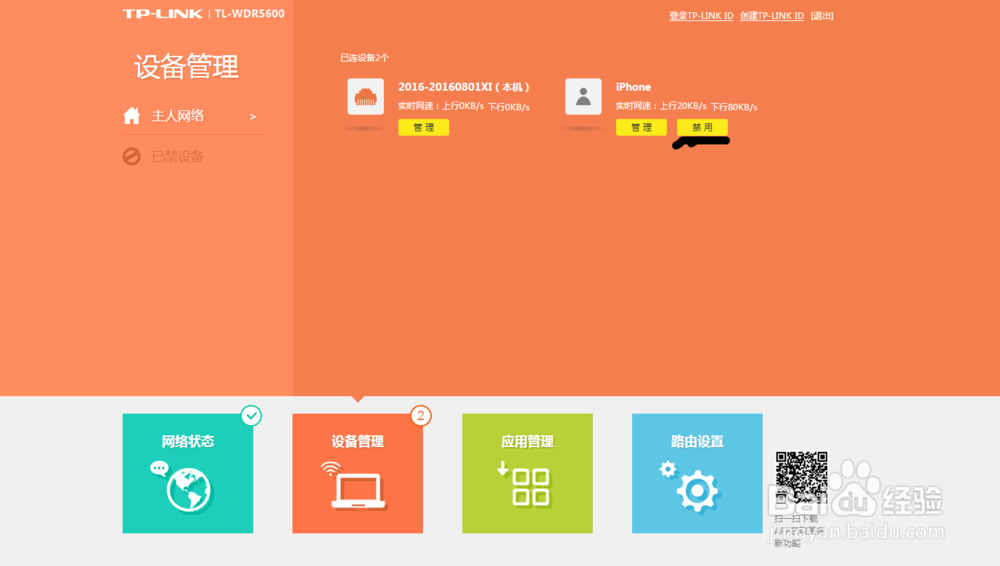Image resolution: width=1000 pixels, height=566 pixels.
Task: Open the 应用管理 tile
Action: (527, 473)
